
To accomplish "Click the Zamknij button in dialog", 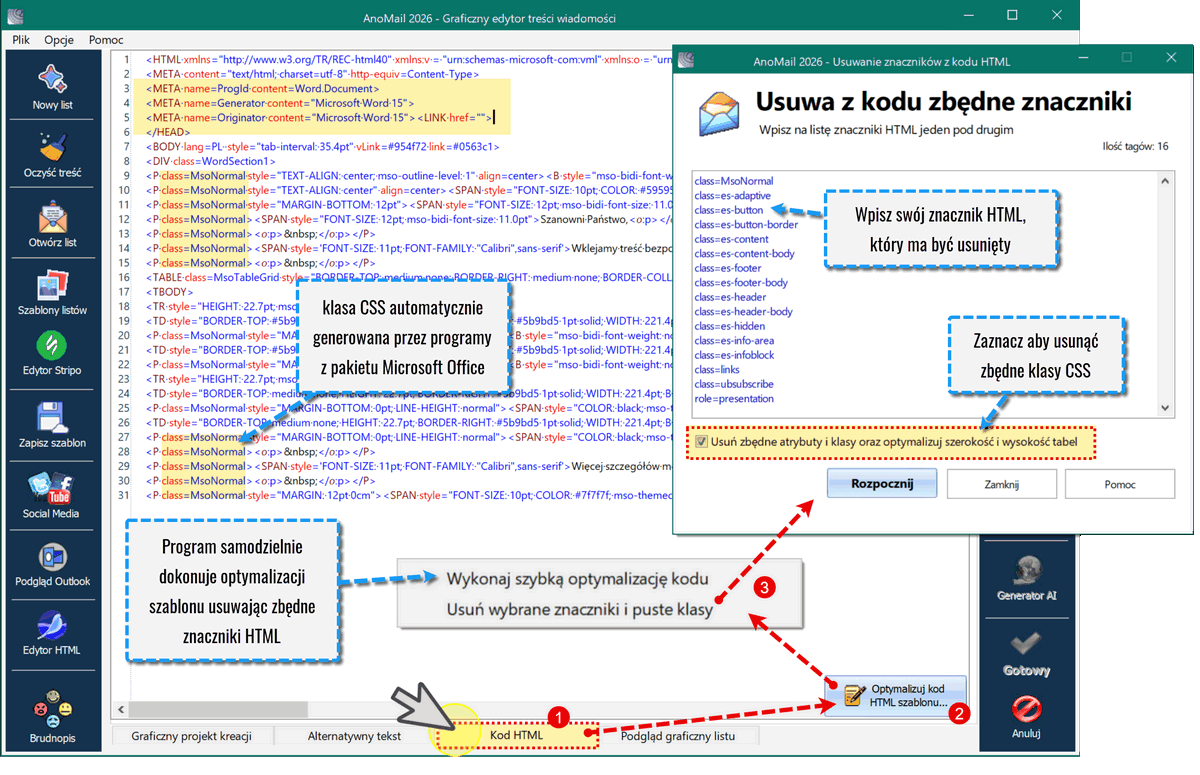I will pyautogui.click(x=1001, y=483).
